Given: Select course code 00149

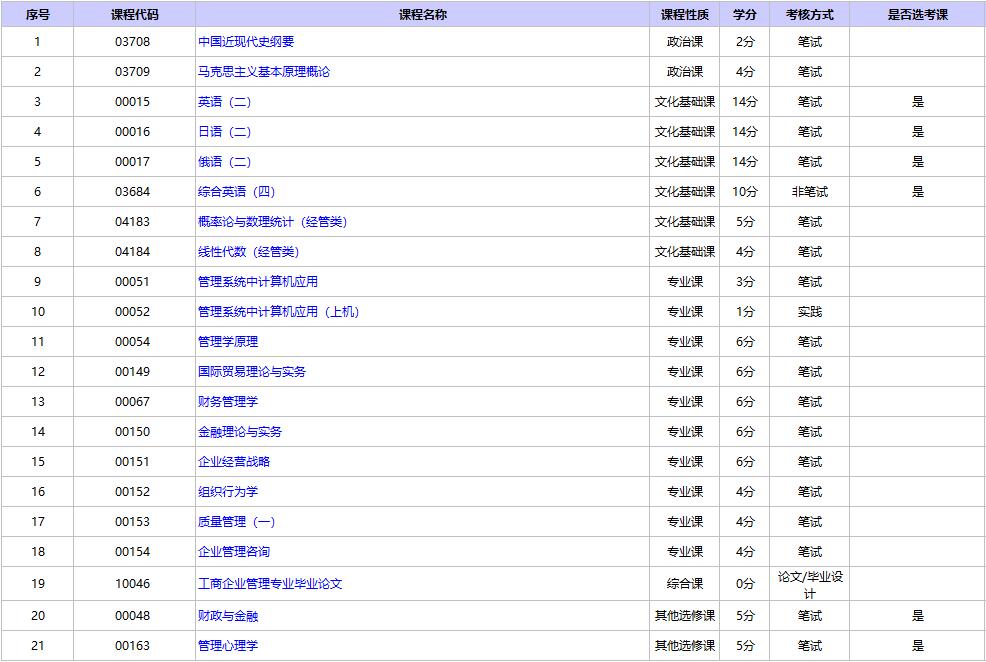Looking at the screenshot, I should click(x=133, y=372).
